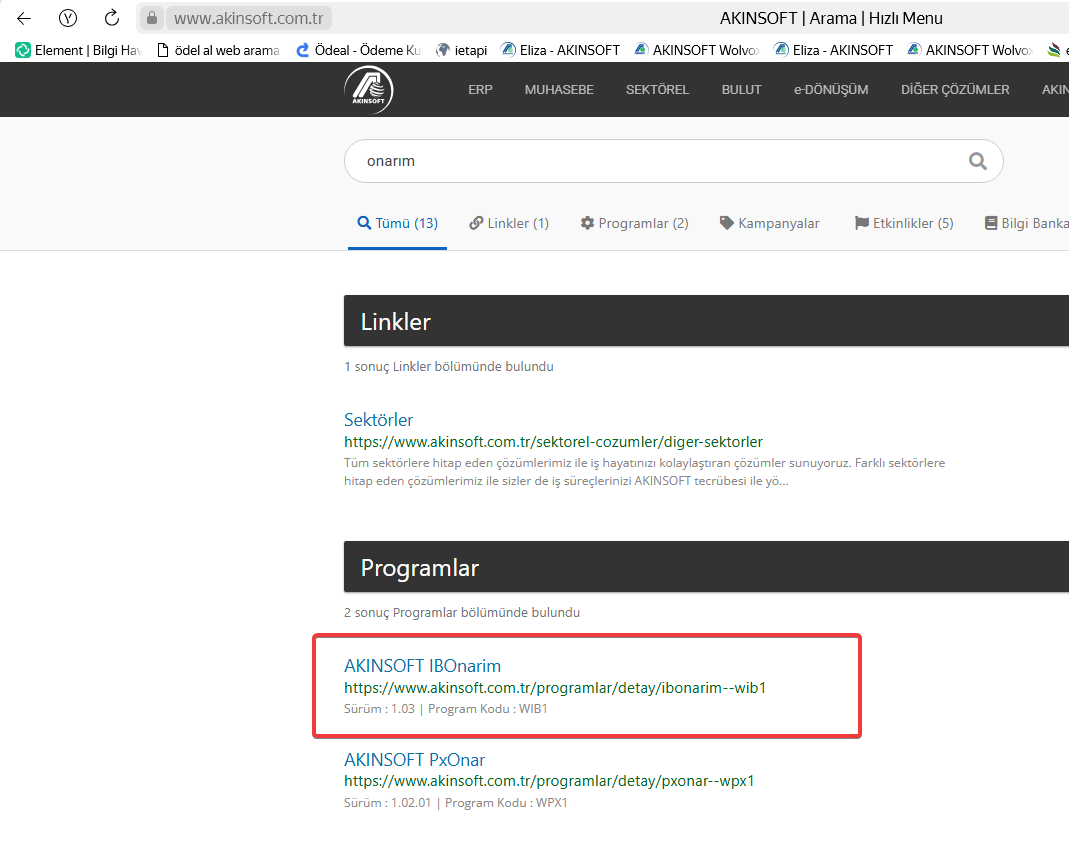Open the Yandex browser Y button

pyautogui.click(x=67, y=18)
